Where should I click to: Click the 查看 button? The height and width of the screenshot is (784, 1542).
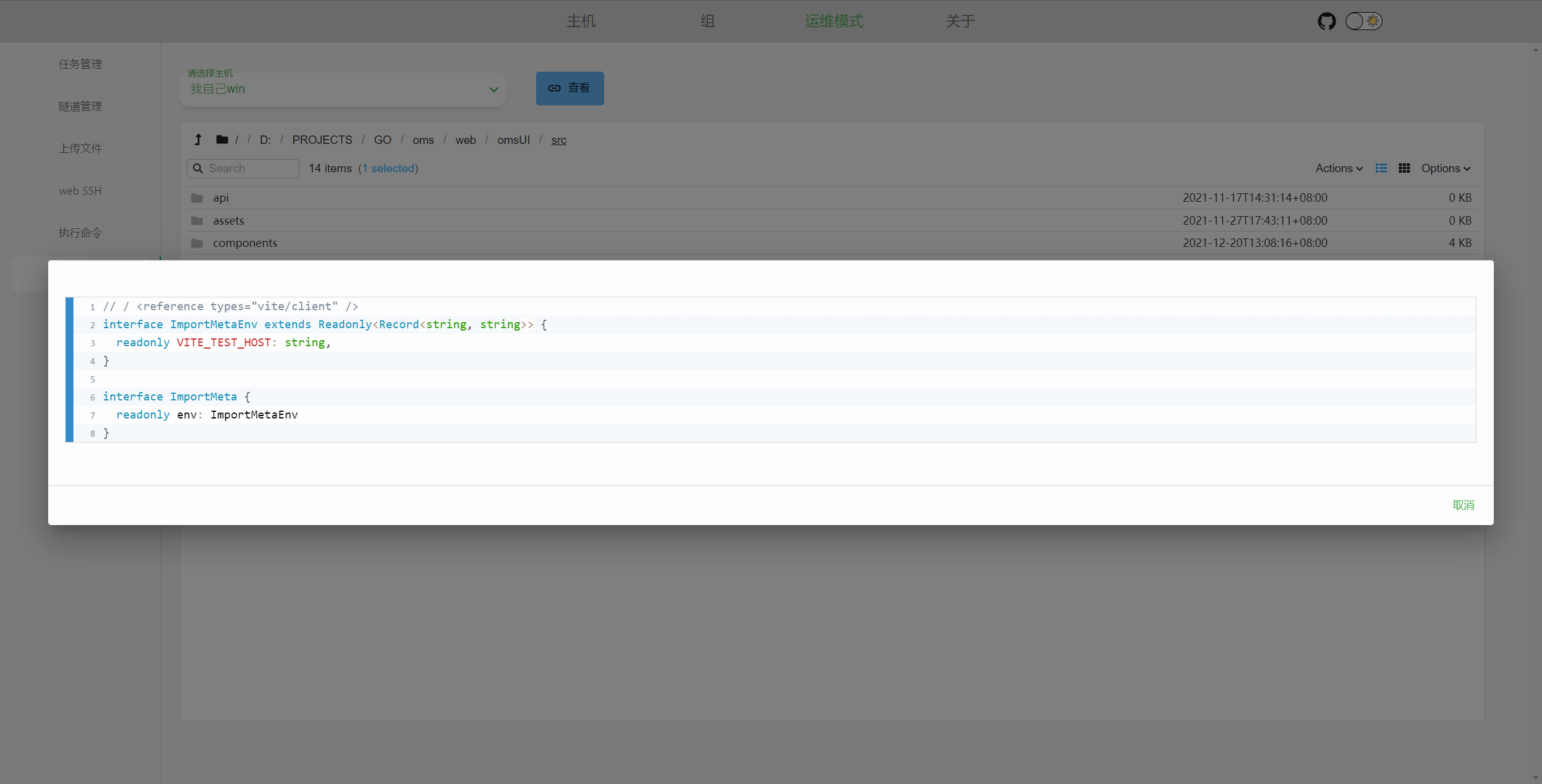(569, 88)
